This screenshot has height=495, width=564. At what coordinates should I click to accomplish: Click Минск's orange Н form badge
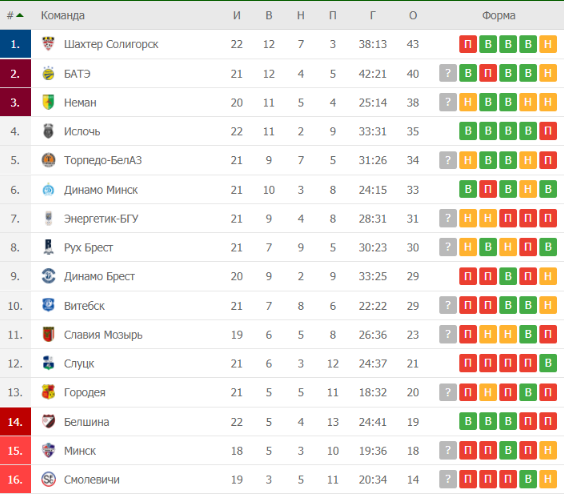tap(548, 450)
